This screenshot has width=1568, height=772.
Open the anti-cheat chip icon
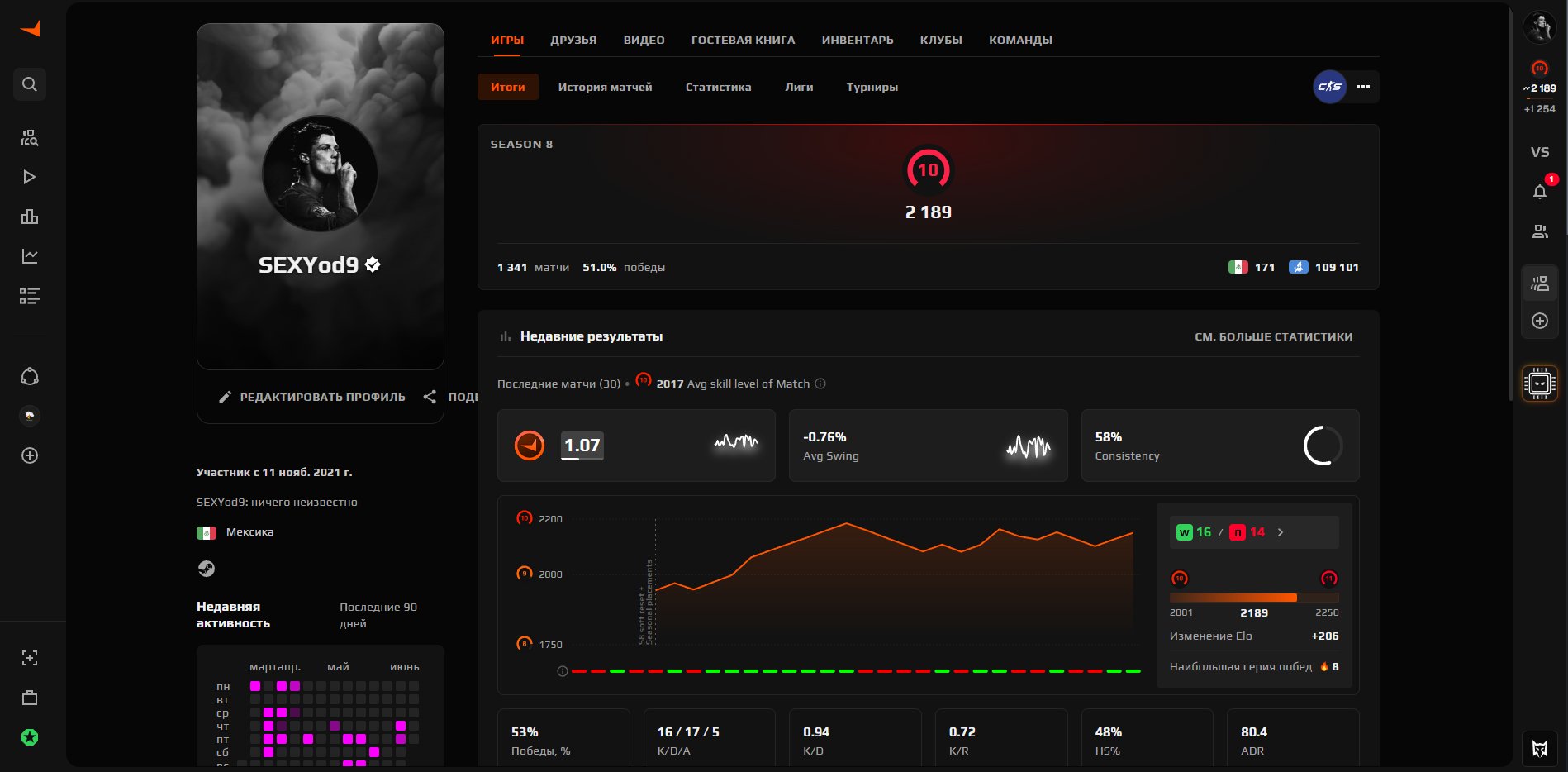point(1540,384)
